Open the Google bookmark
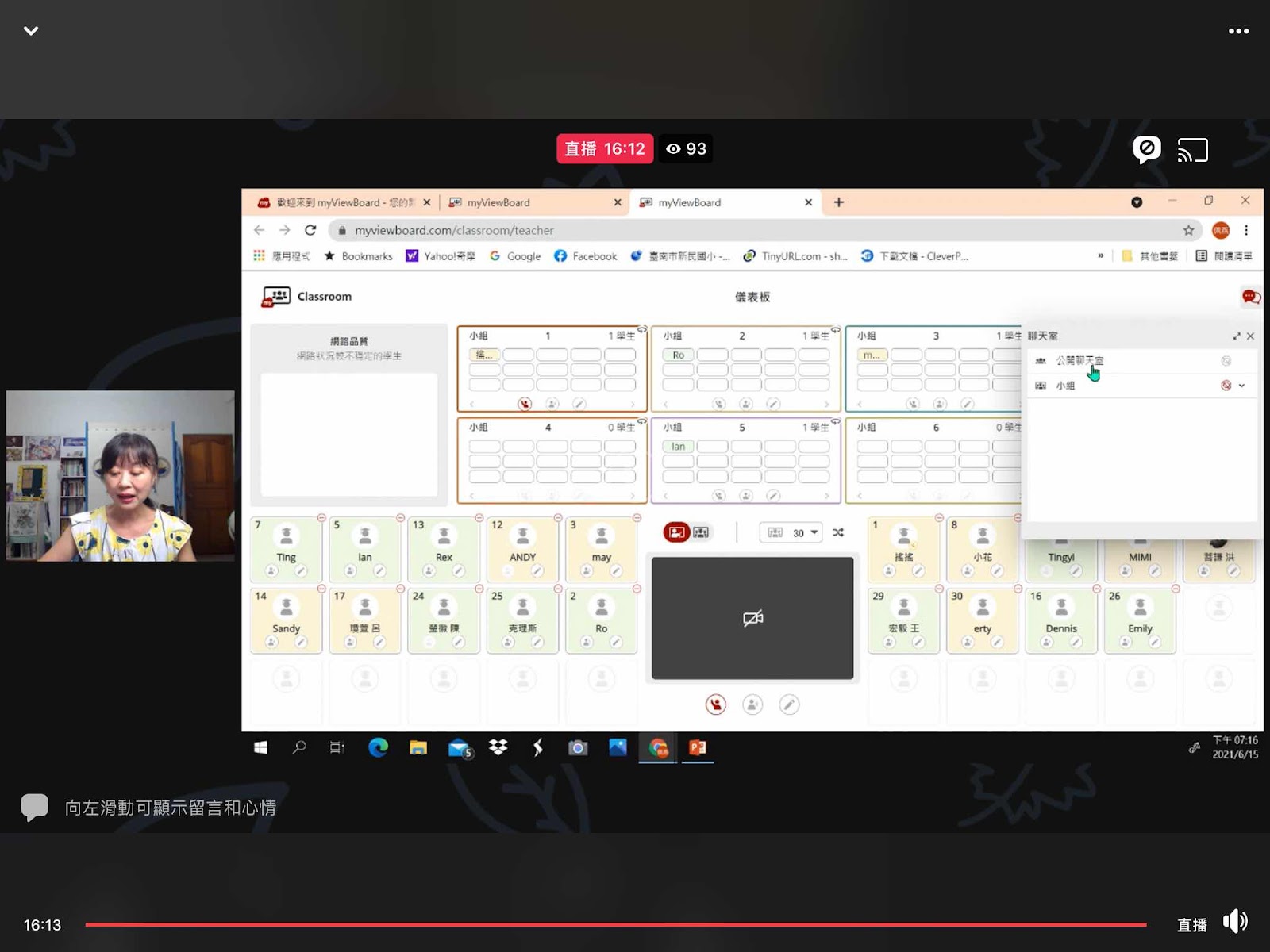The height and width of the screenshot is (952, 1270). click(x=515, y=256)
